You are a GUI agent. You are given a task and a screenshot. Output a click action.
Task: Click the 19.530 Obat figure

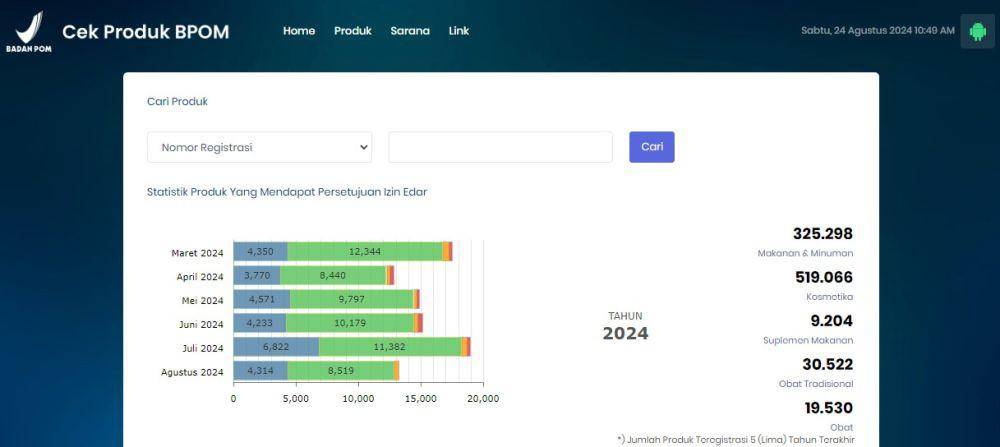point(828,407)
